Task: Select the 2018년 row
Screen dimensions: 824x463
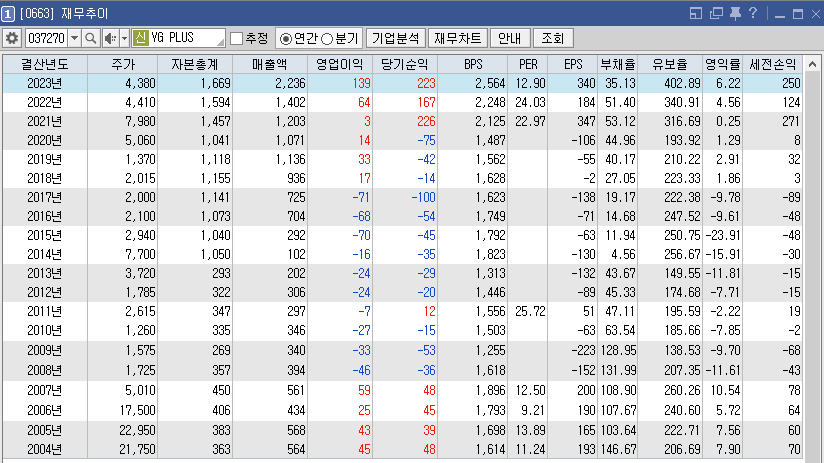Action: (x=403, y=178)
